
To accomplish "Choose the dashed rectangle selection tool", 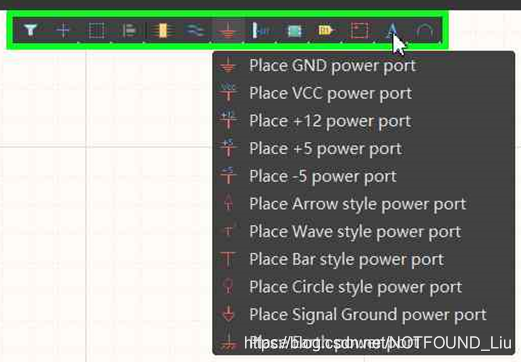I will pos(96,30).
